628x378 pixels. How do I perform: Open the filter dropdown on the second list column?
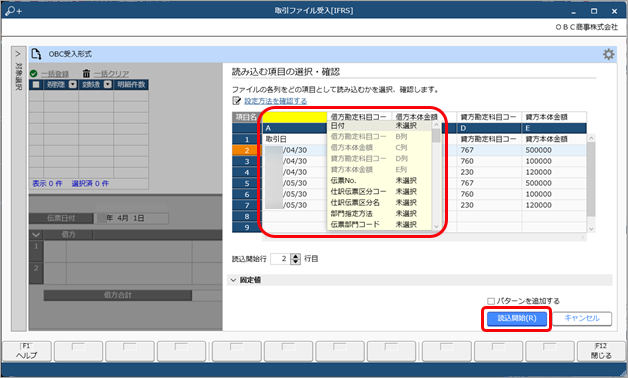tap(108, 84)
